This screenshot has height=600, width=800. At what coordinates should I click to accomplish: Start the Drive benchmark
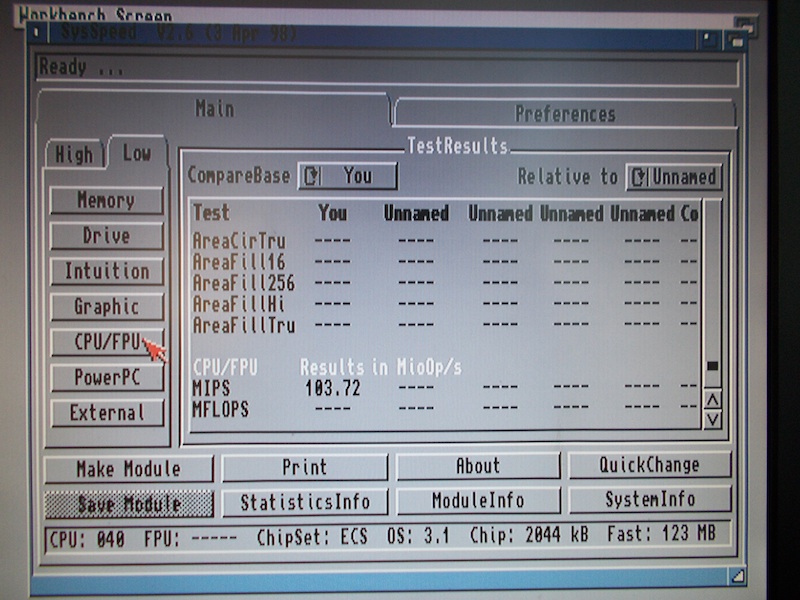[106, 236]
